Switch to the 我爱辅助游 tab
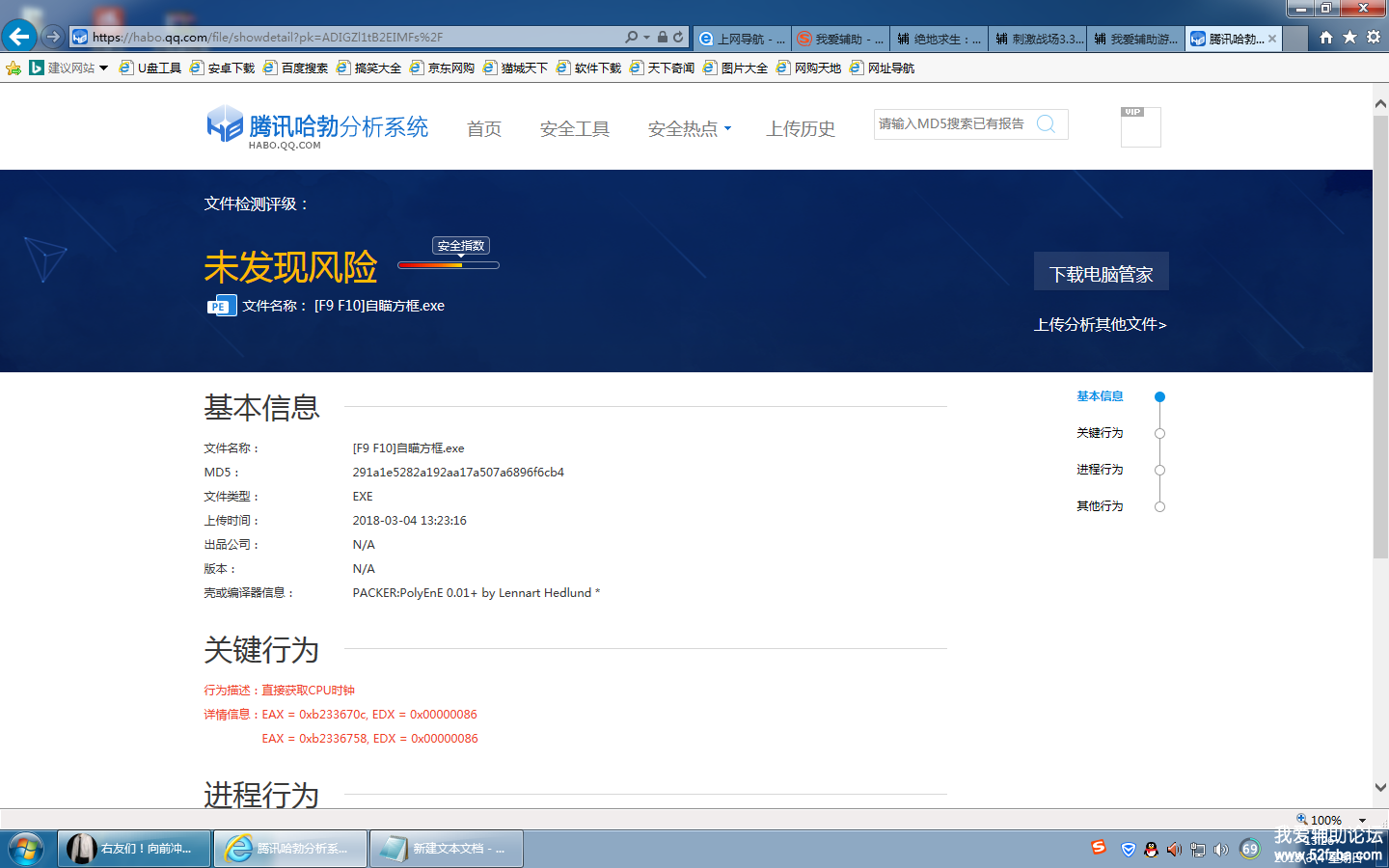1389x868 pixels. coord(1136,39)
